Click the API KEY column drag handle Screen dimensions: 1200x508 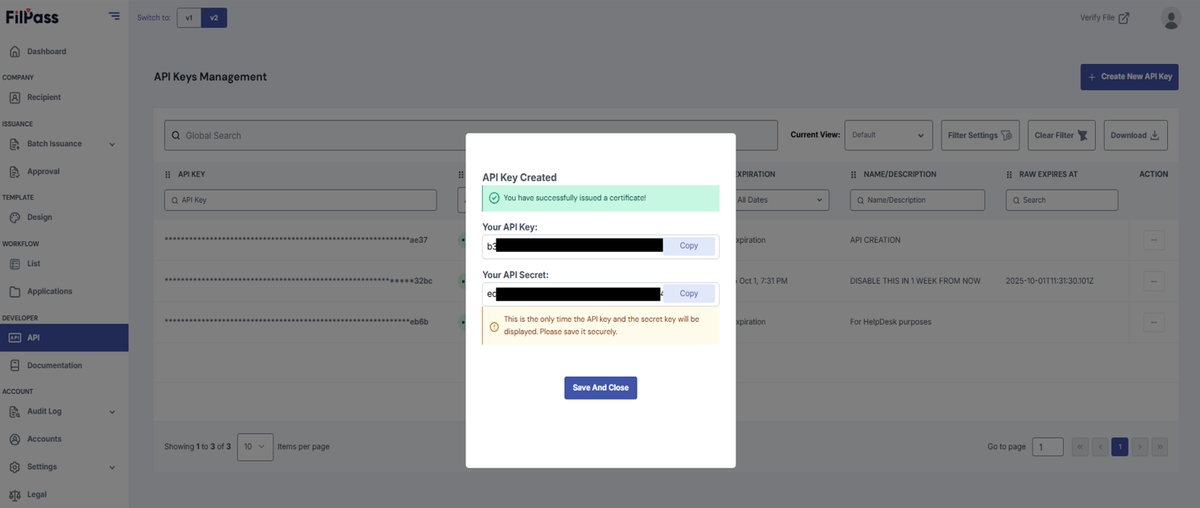[x=168, y=174]
